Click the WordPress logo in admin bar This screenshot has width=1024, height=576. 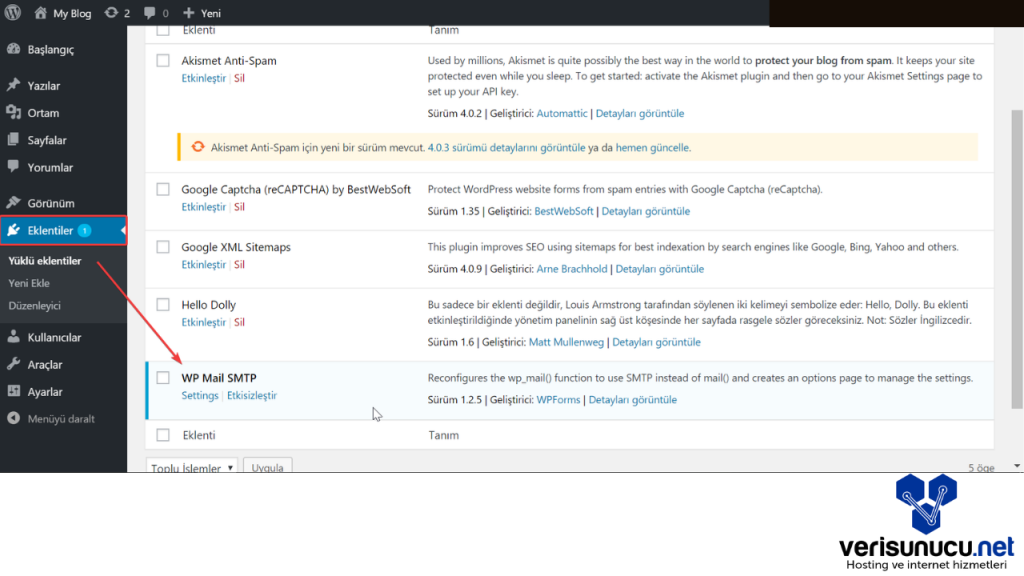pos(13,13)
